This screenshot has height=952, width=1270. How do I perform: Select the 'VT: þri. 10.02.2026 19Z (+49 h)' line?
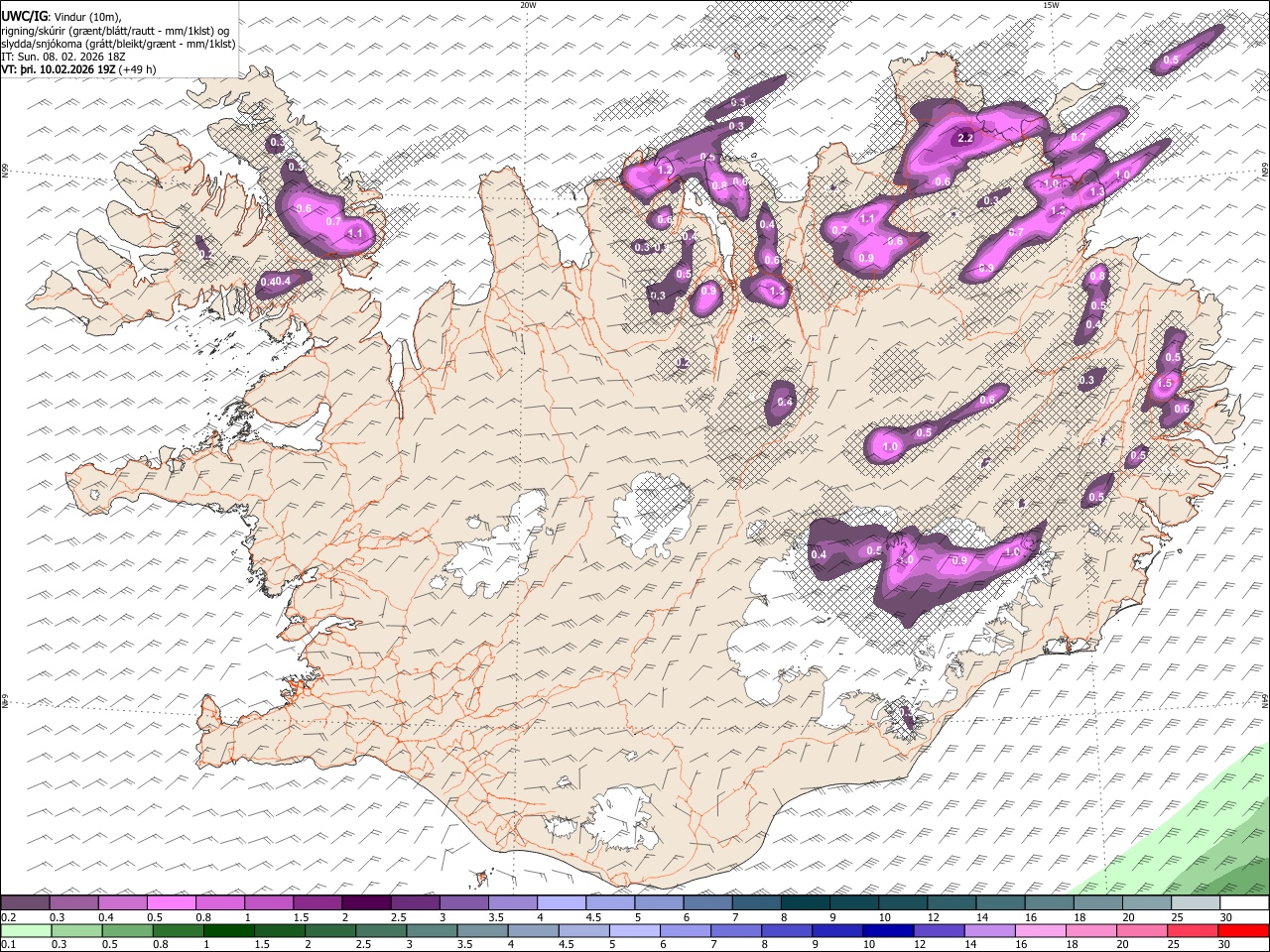coord(79,70)
